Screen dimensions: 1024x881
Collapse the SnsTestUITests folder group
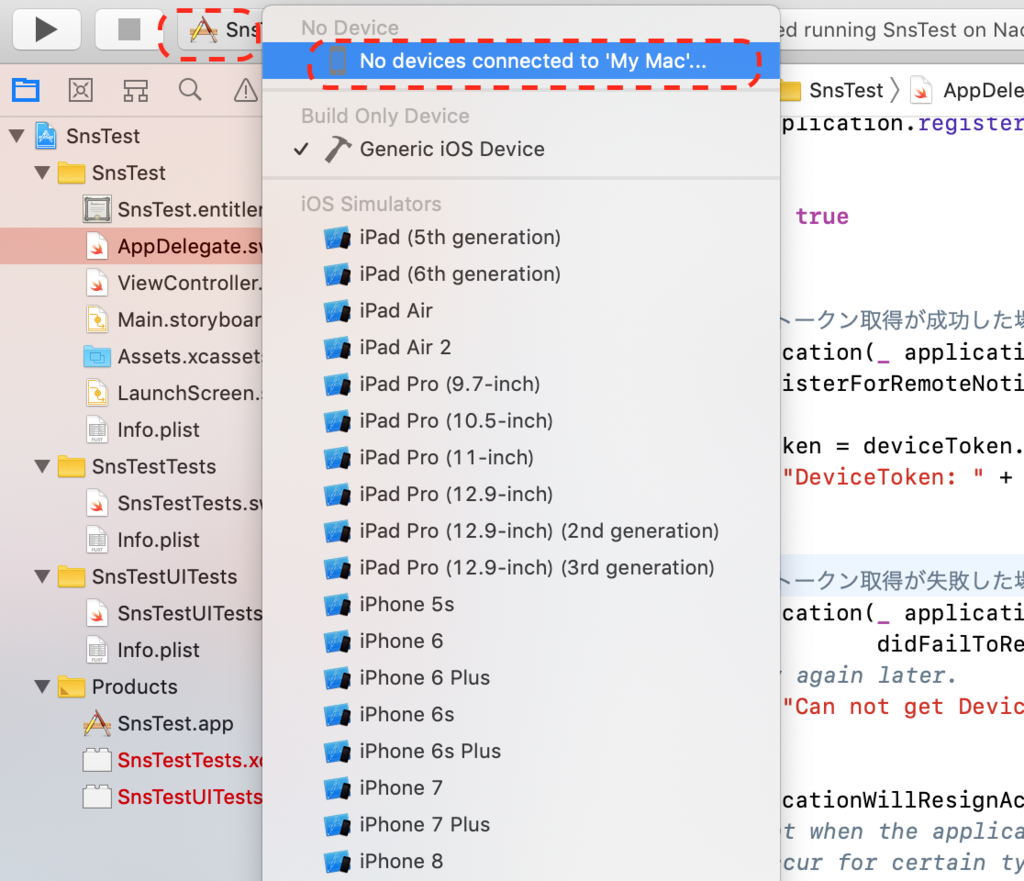tap(42, 577)
